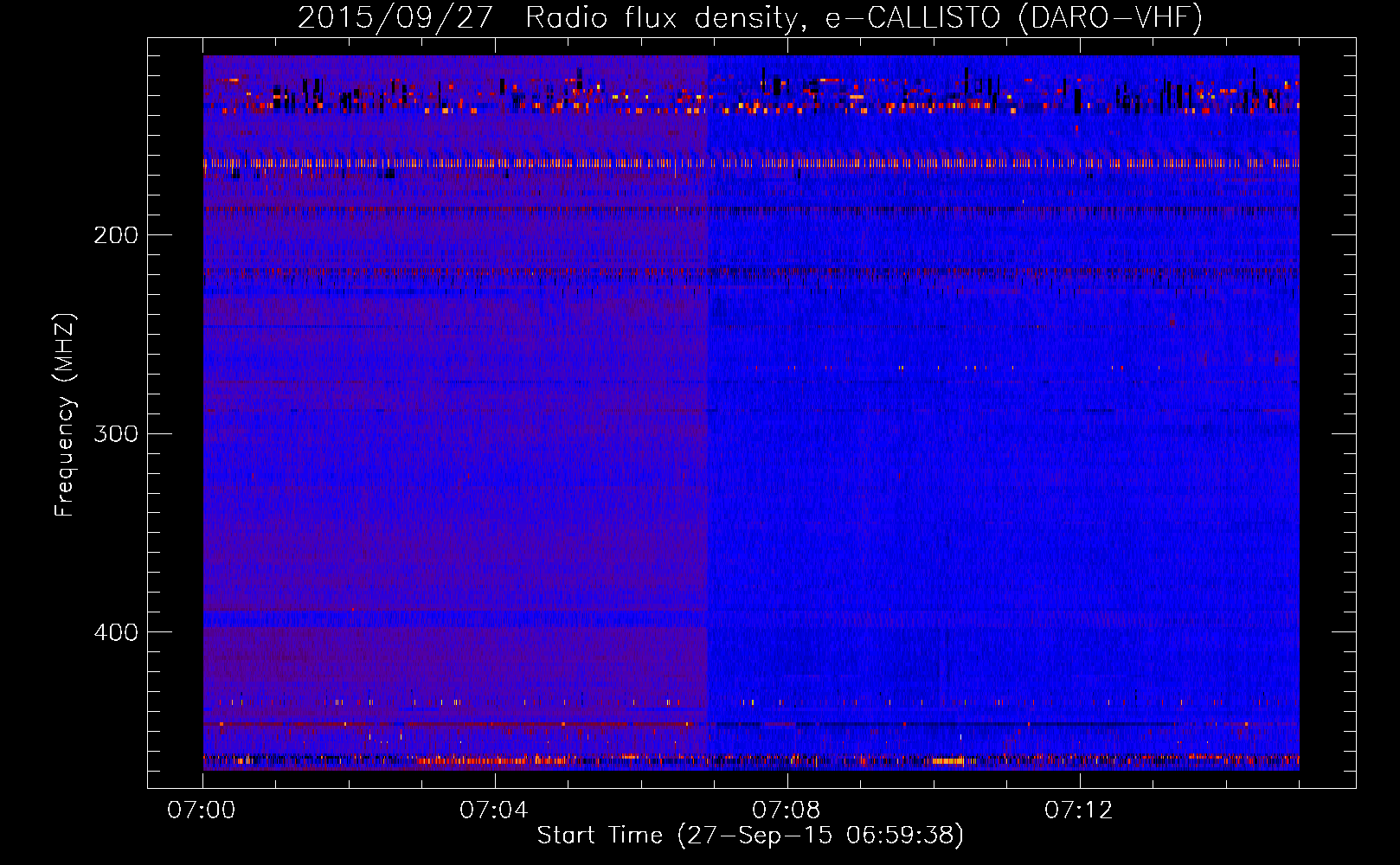Click the 07:00 time tick label

202,810
